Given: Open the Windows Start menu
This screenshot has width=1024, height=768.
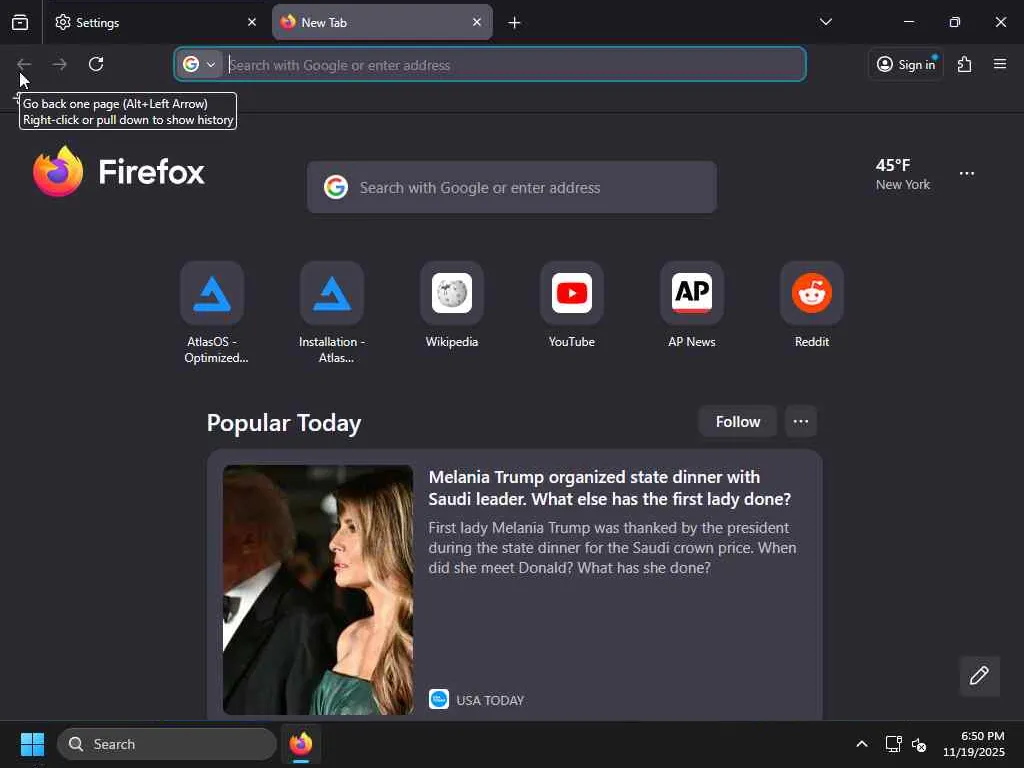Looking at the screenshot, I should pyautogui.click(x=32, y=744).
